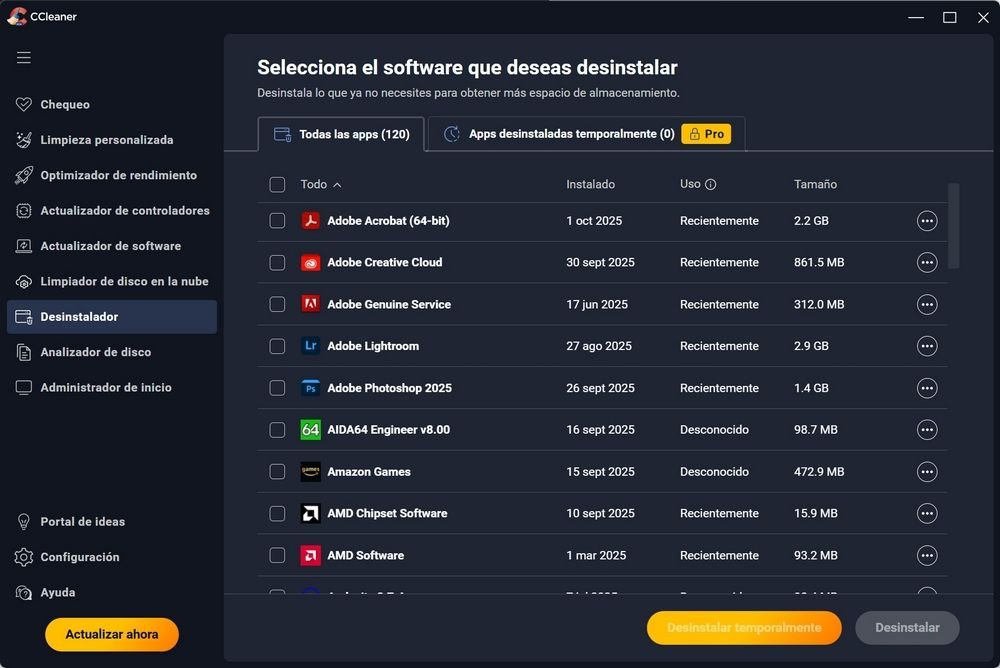Toggle the hamburger menu icon
The image size is (1000, 668).
pyautogui.click(x=24, y=57)
